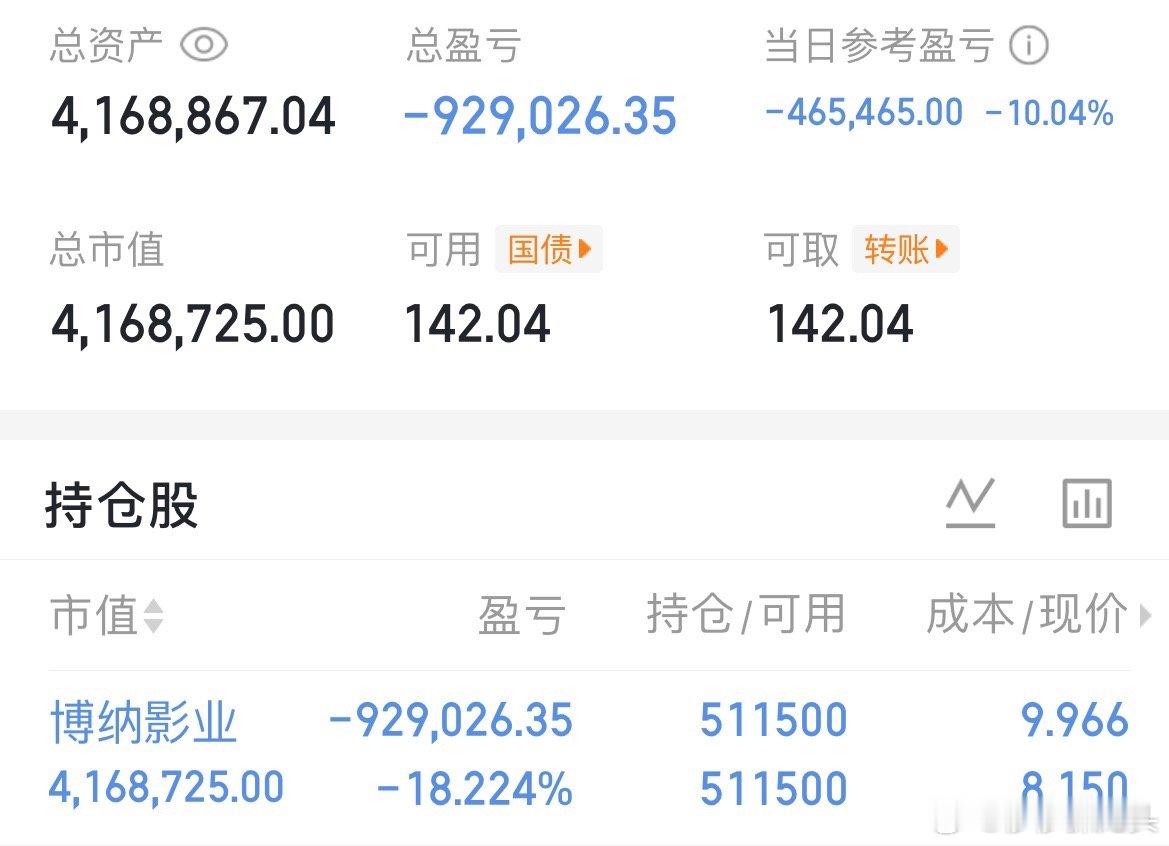The image size is (1169, 846).
Task: Expand the 国债 quick-access entry
Action: [x=549, y=249]
